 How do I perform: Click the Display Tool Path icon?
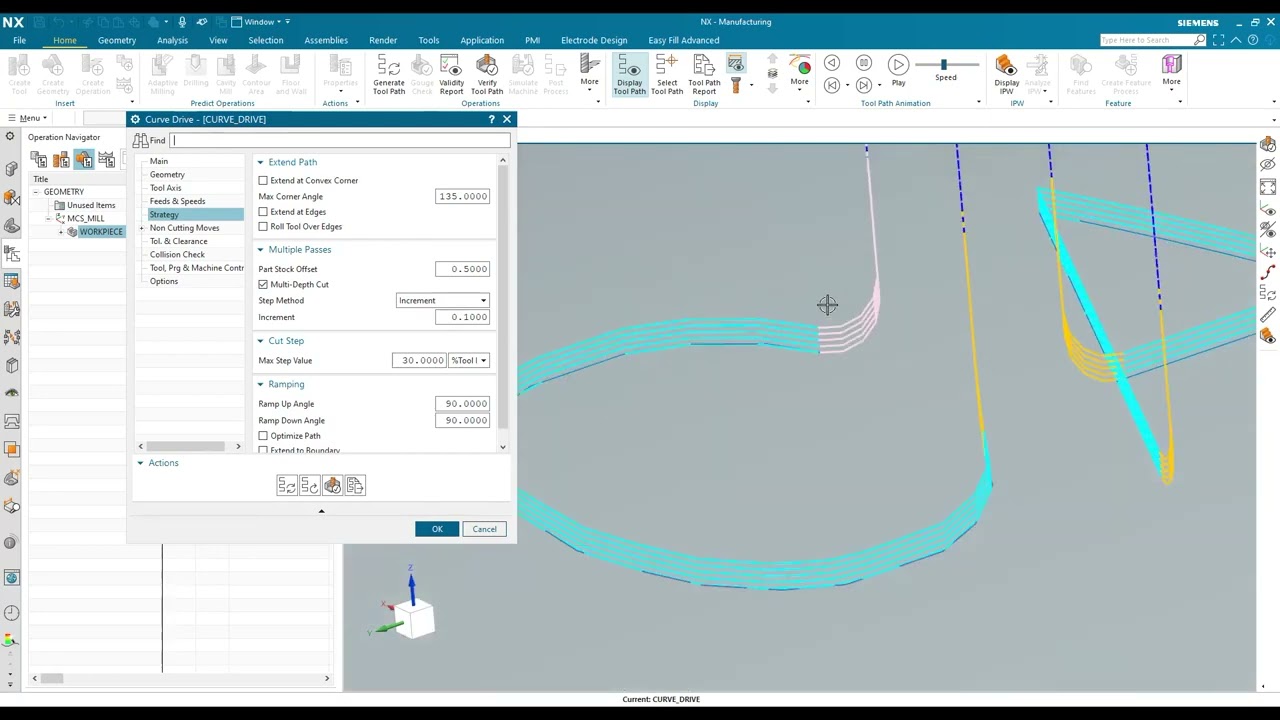(629, 75)
